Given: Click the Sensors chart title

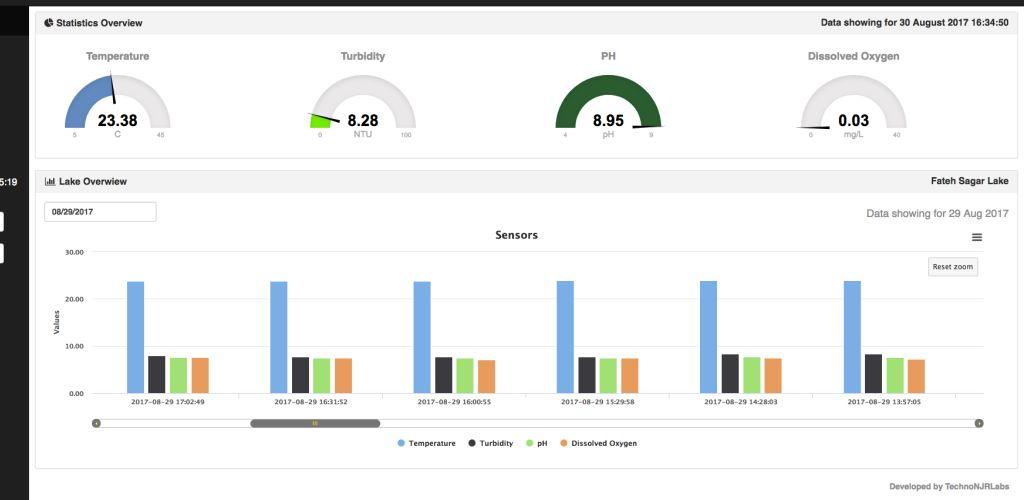Looking at the screenshot, I should pyautogui.click(x=517, y=235).
